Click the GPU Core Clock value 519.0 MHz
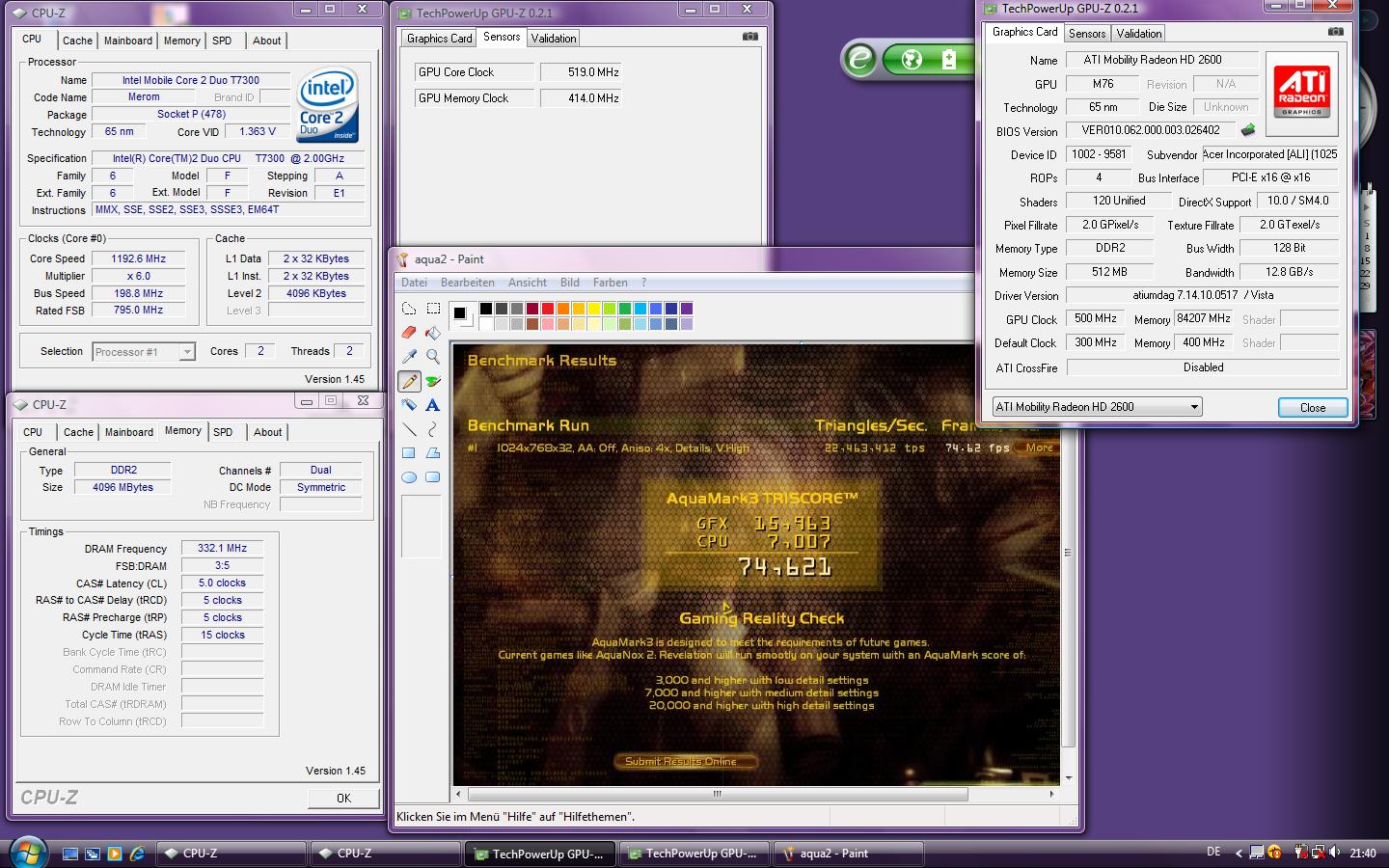1389x868 pixels. click(580, 72)
